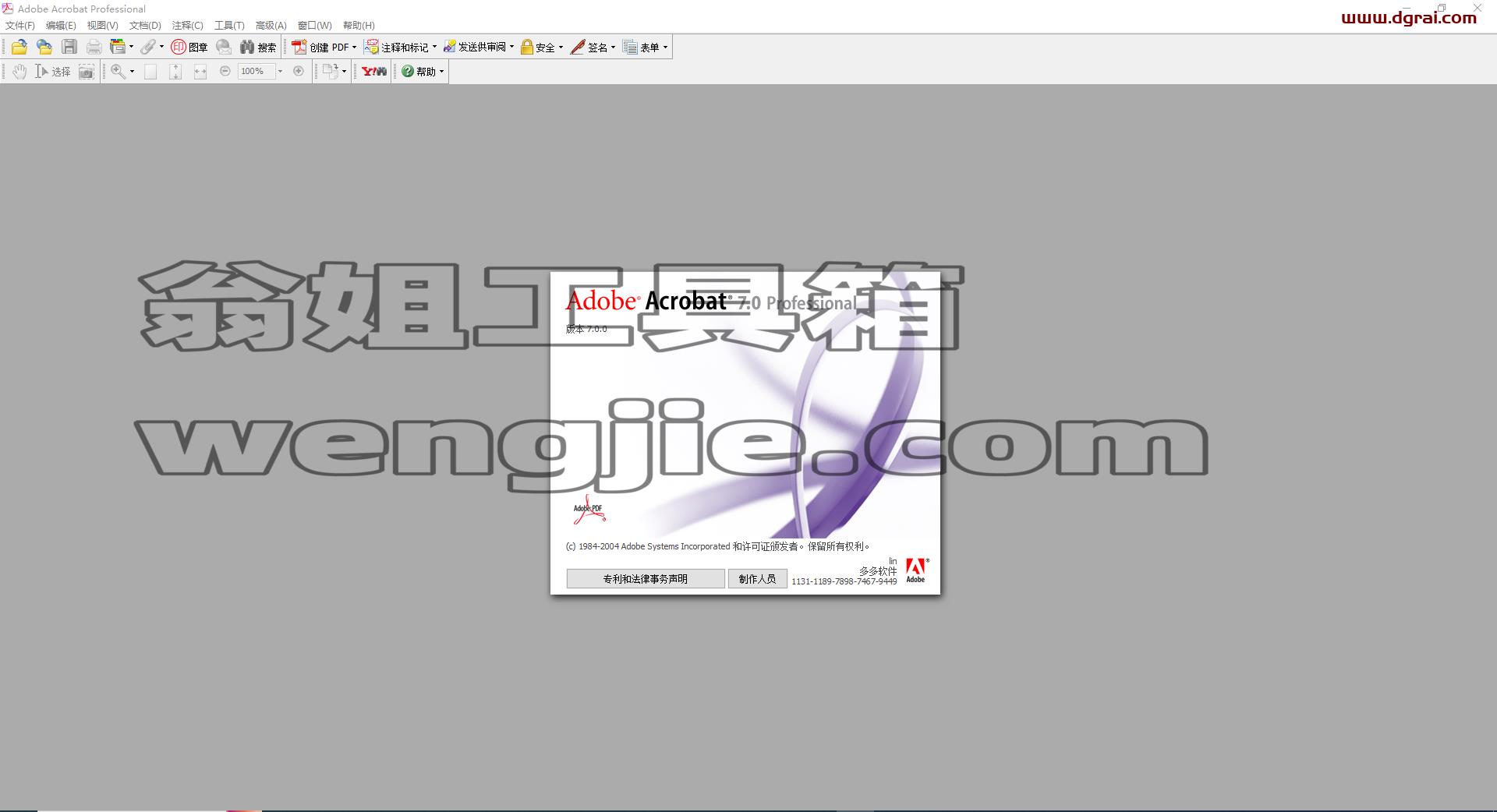Click the green 帮助 help icon
Screen dimensions: 1497x812
[408, 72]
